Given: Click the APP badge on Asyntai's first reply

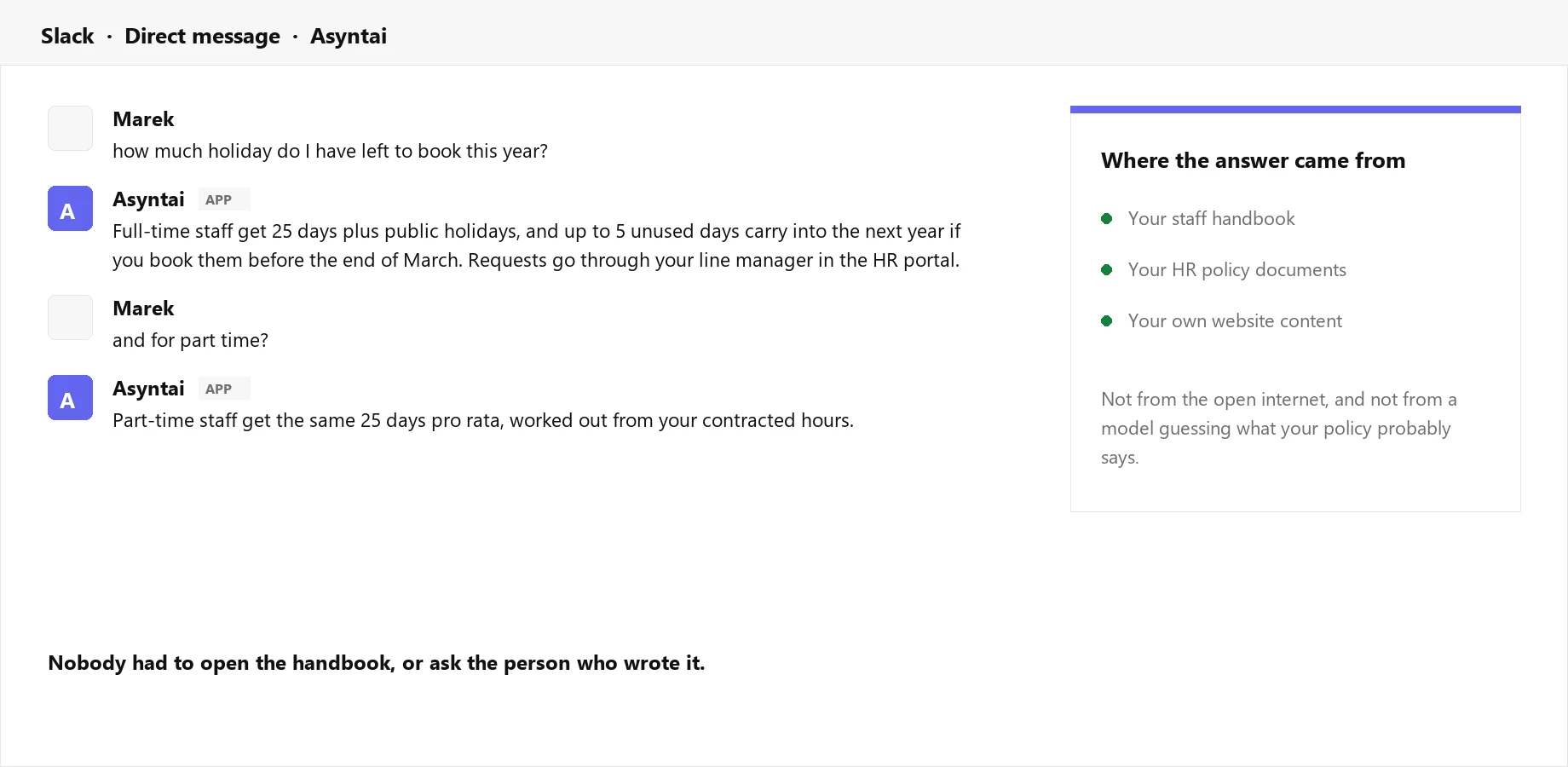Looking at the screenshot, I should pyautogui.click(x=224, y=199).
